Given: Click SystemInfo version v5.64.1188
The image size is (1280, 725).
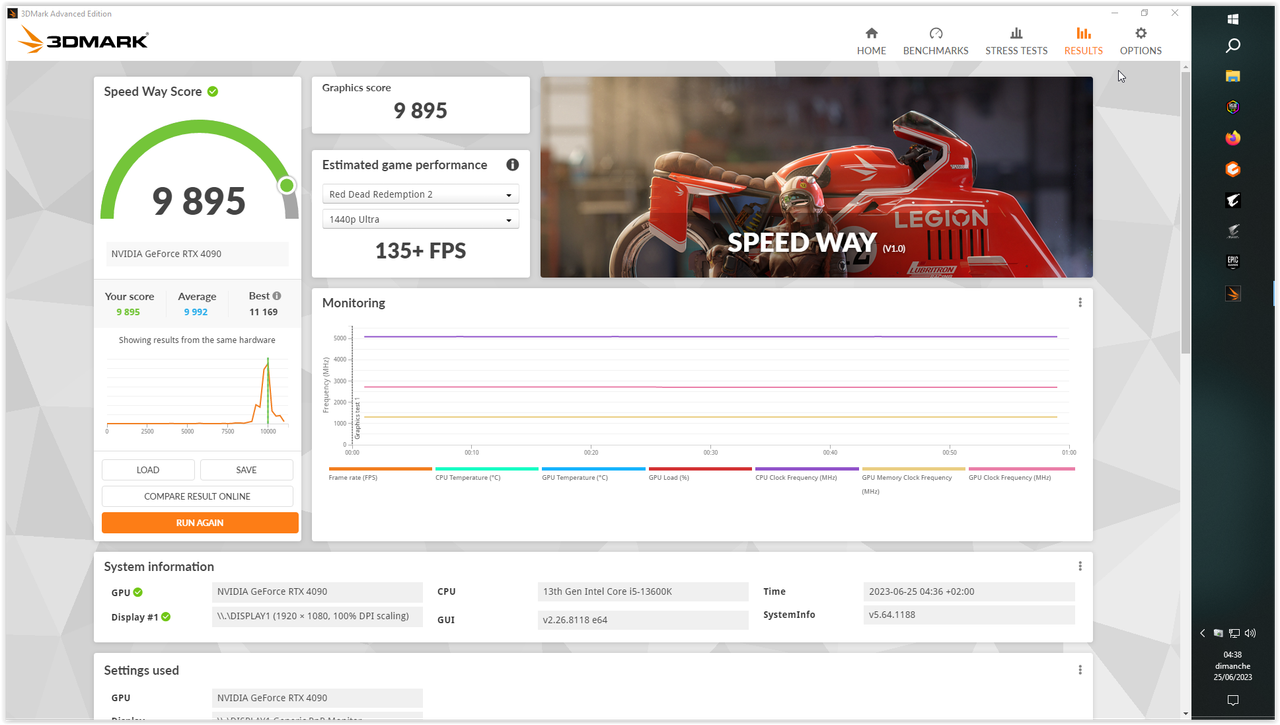Looking at the screenshot, I should (x=969, y=615).
